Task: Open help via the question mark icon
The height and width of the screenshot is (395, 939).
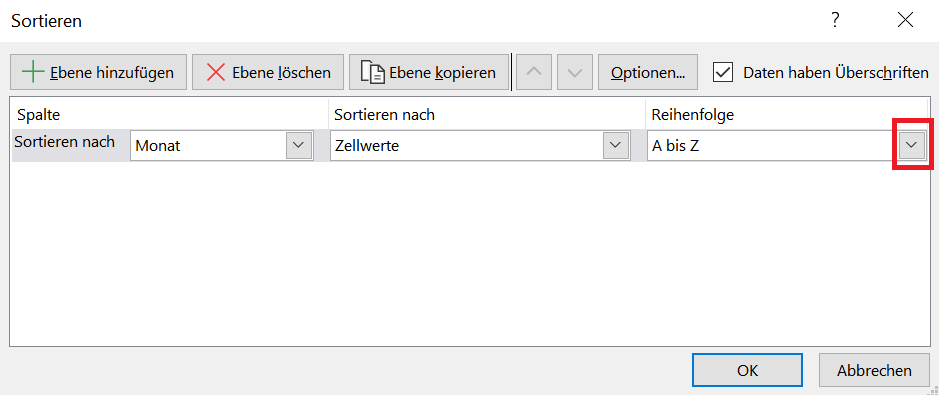Action: tap(835, 20)
